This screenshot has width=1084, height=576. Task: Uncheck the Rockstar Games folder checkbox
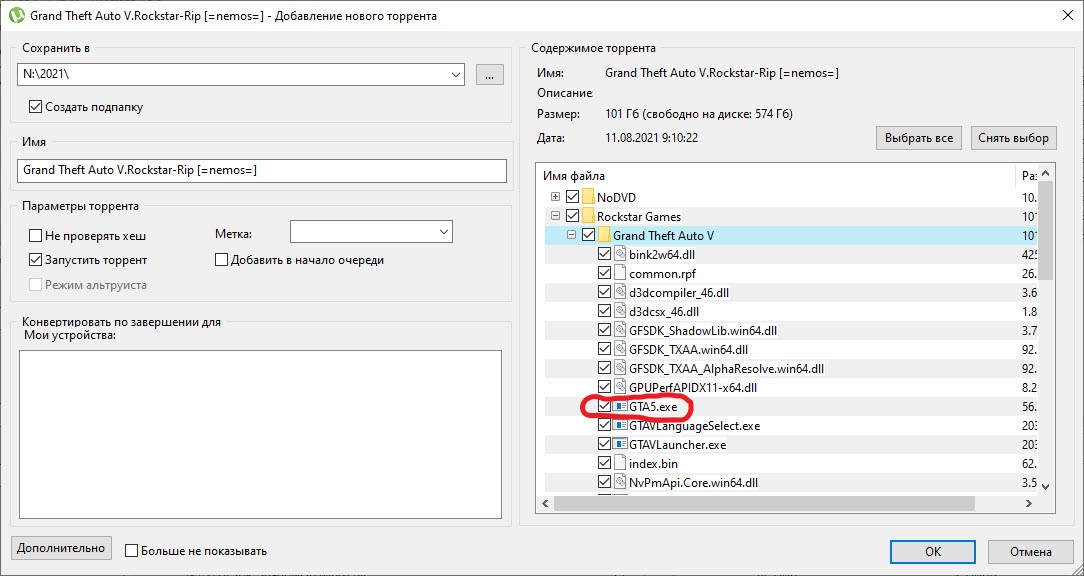tap(572, 216)
